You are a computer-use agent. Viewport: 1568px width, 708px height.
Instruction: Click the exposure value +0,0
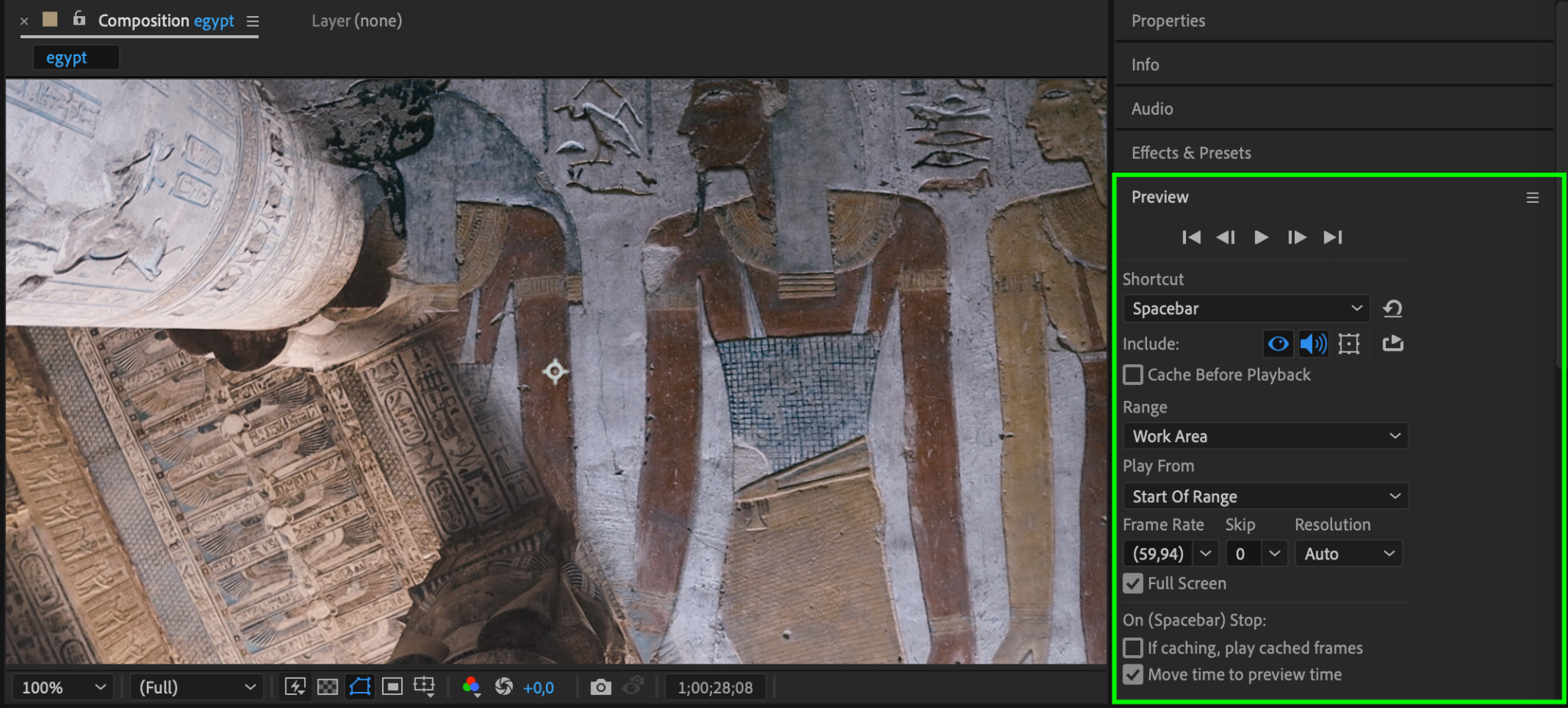[538, 688]
